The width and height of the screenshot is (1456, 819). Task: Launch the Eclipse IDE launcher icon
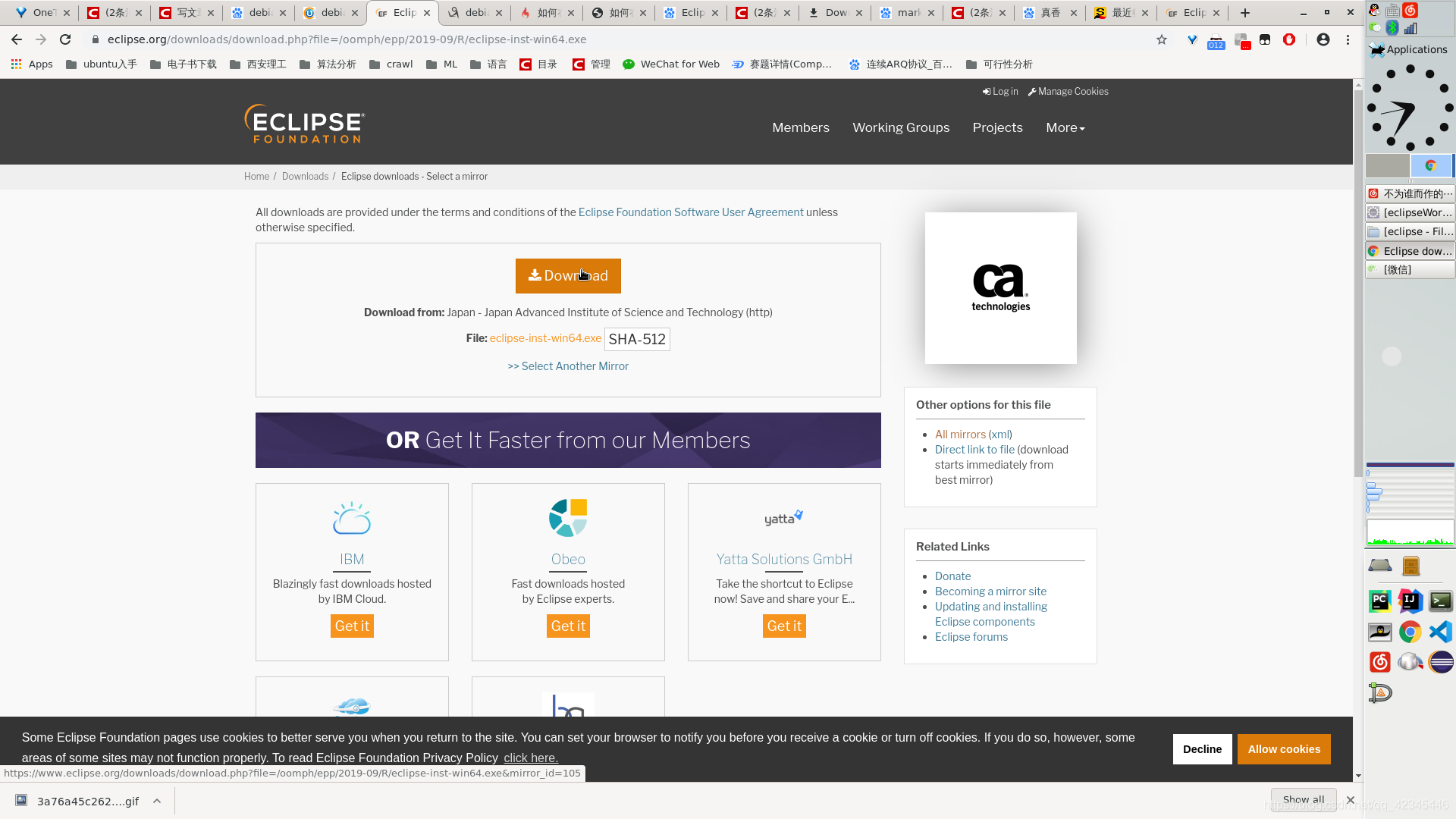(1441, 662)
